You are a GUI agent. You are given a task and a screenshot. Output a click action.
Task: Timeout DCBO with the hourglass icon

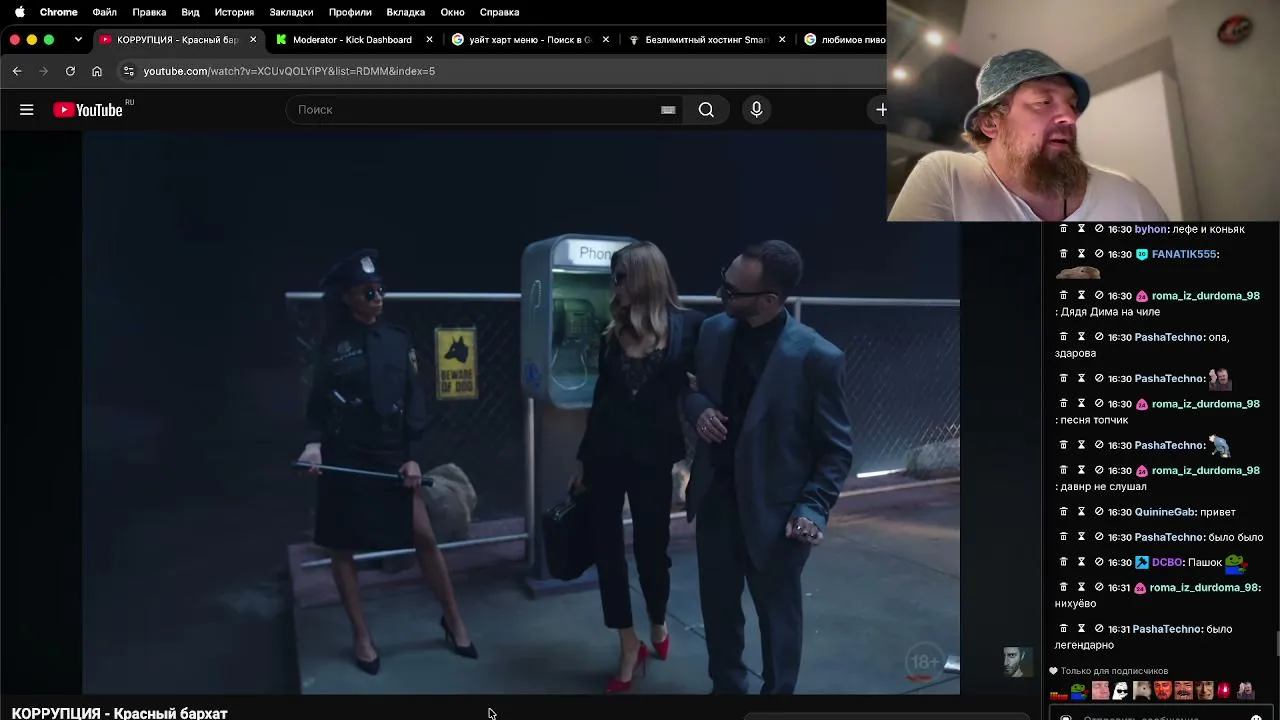(x=1081, y=562)
